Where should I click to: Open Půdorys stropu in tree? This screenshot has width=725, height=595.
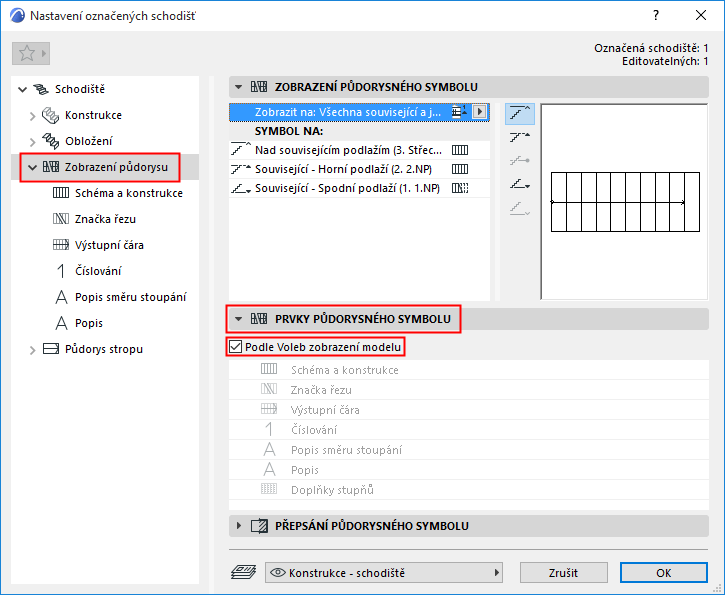104,349
